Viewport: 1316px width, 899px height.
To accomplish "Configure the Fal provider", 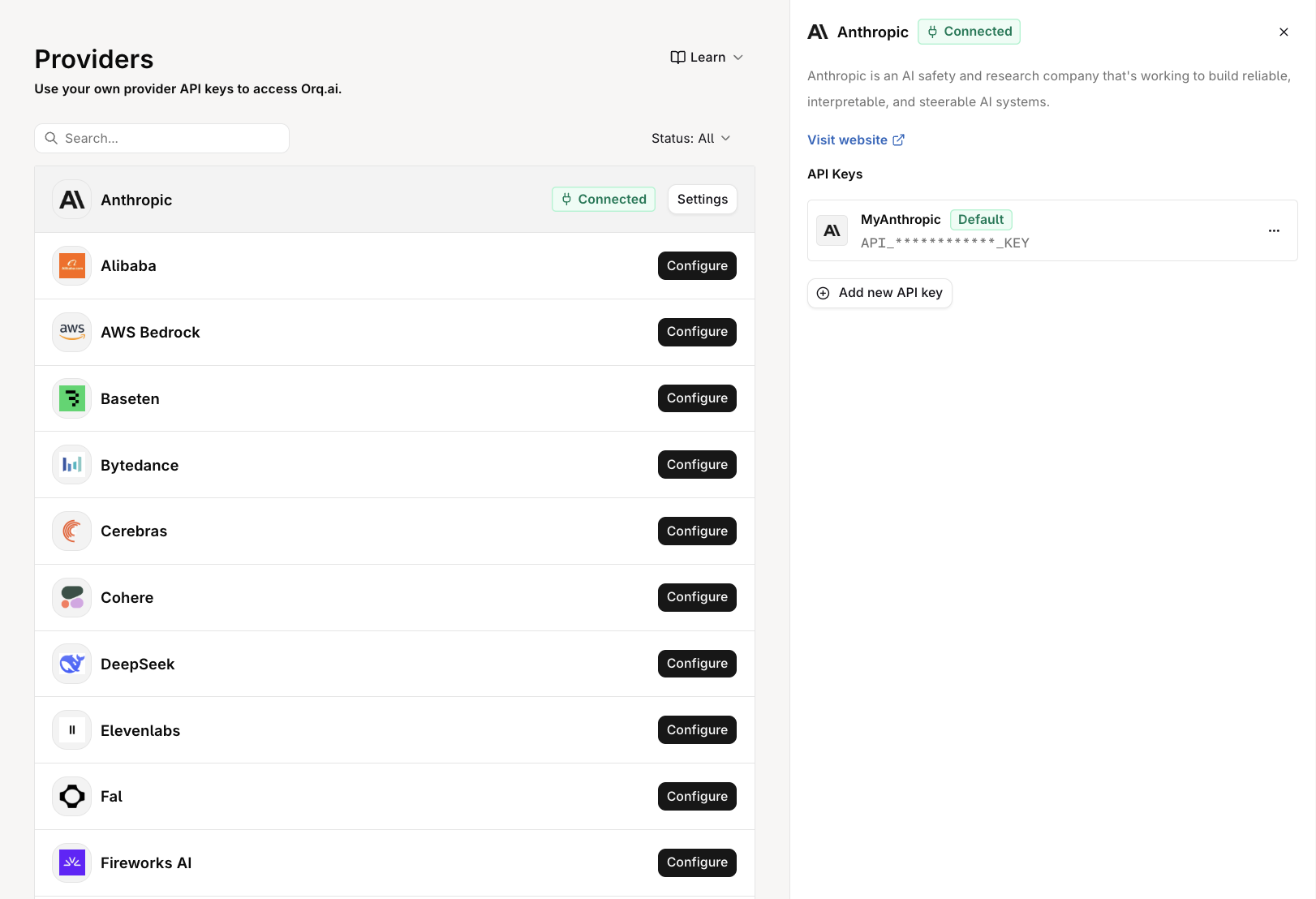I will (697, 797).
